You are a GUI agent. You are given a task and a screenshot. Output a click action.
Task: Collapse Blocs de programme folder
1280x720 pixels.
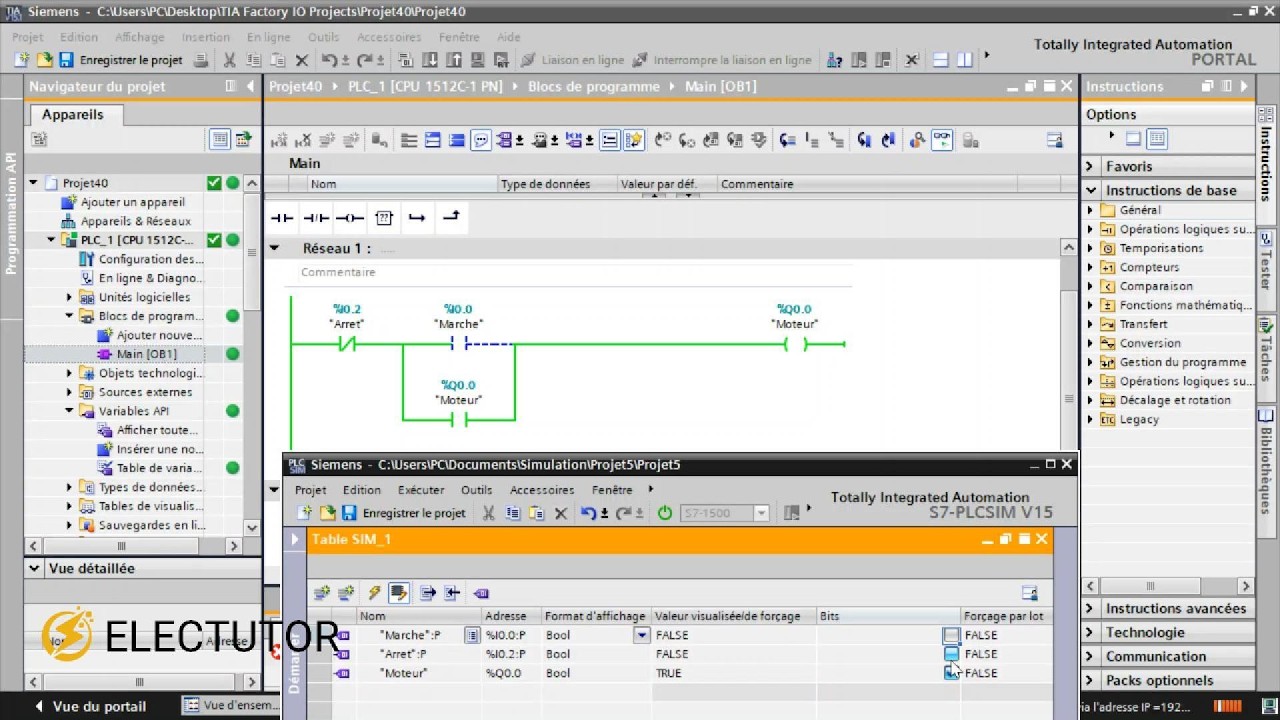click(69, 316)
